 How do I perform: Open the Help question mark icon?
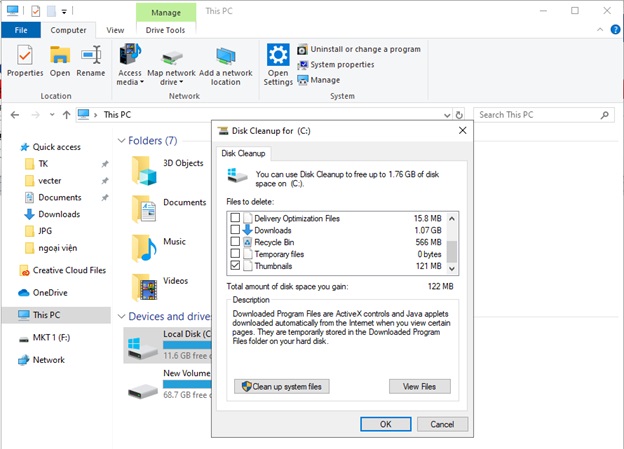tap(615, 29)
